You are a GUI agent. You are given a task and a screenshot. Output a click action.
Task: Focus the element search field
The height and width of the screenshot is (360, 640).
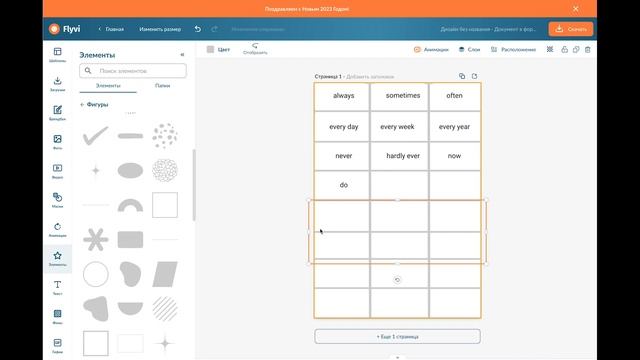click(x=133, y=71)
